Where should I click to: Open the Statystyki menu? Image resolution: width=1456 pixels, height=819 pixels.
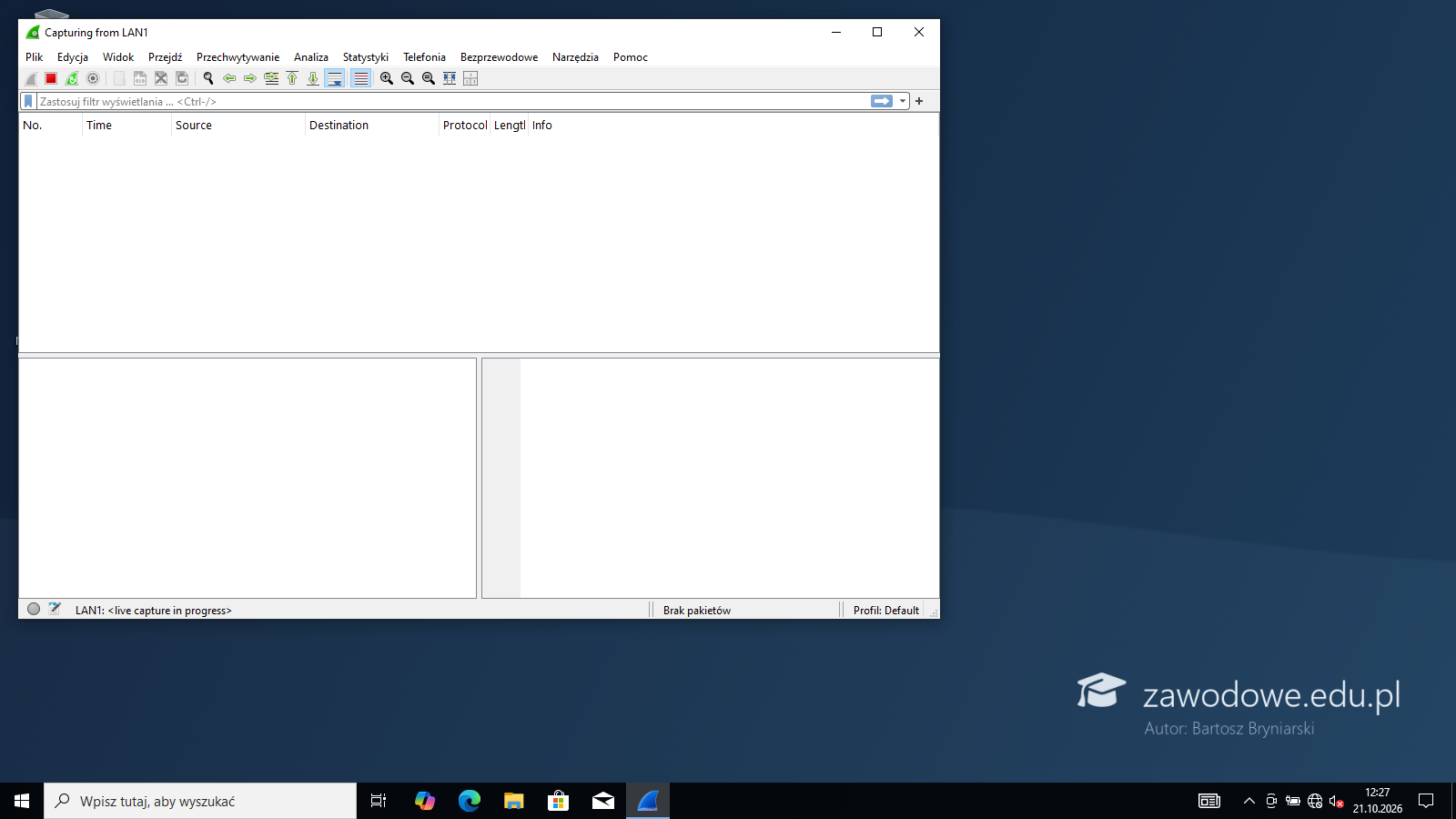tap(366, 56)
